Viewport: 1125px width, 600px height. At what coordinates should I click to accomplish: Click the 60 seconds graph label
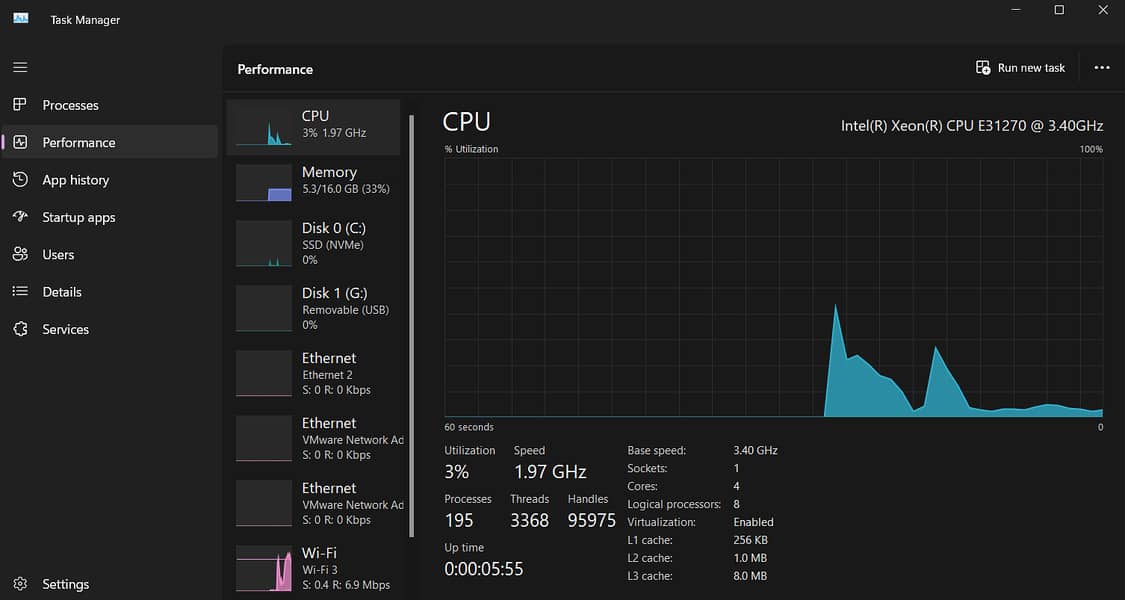tap(469, 427)
